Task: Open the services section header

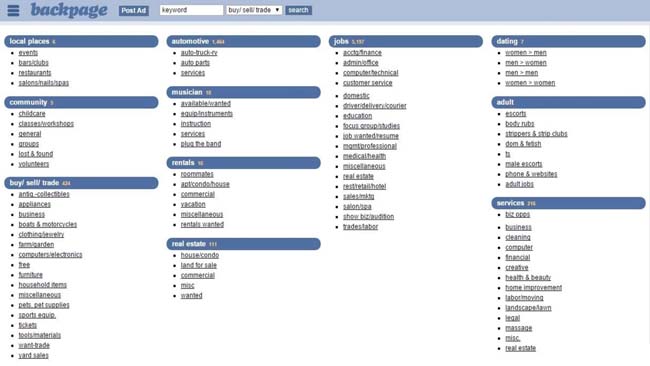Action: pyautogui.click(x=568, y=203)
